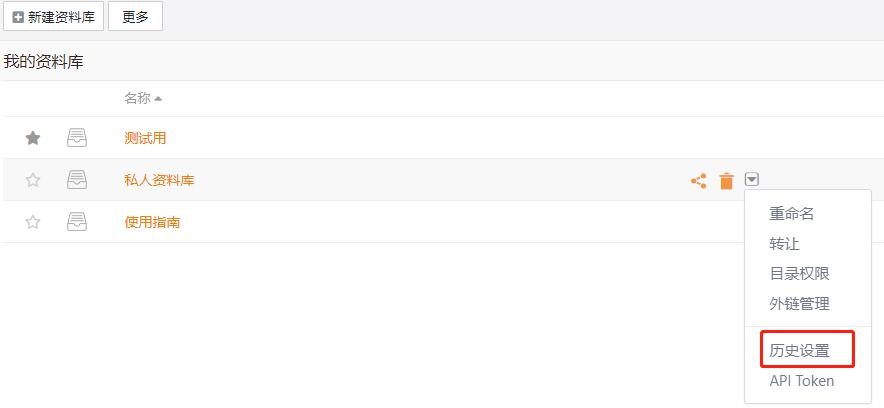
Task: Click the 新建资料库 button
Action: [53, 17]
